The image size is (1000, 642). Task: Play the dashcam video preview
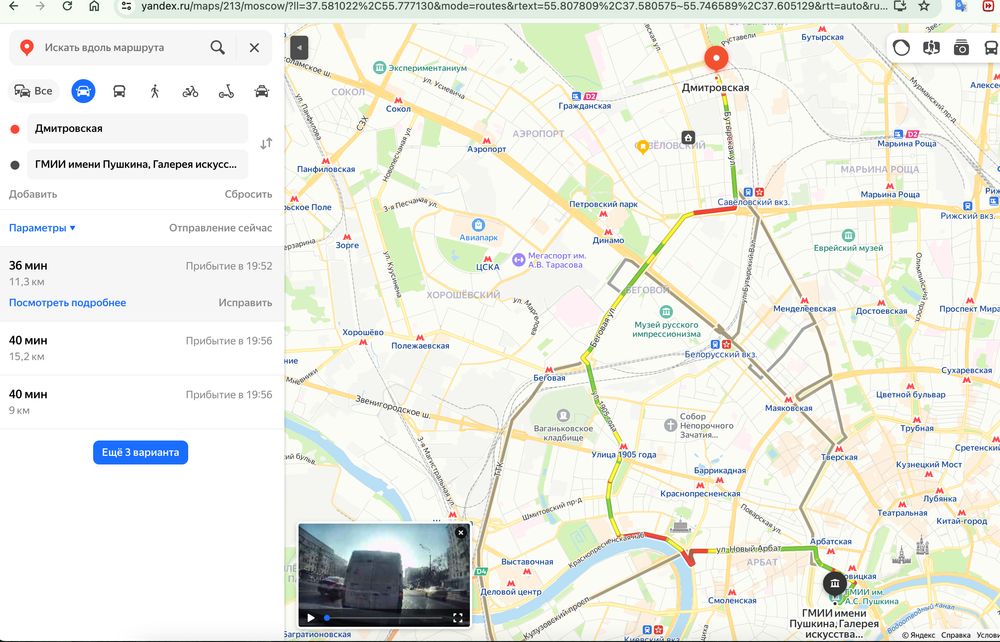point(311,617)
